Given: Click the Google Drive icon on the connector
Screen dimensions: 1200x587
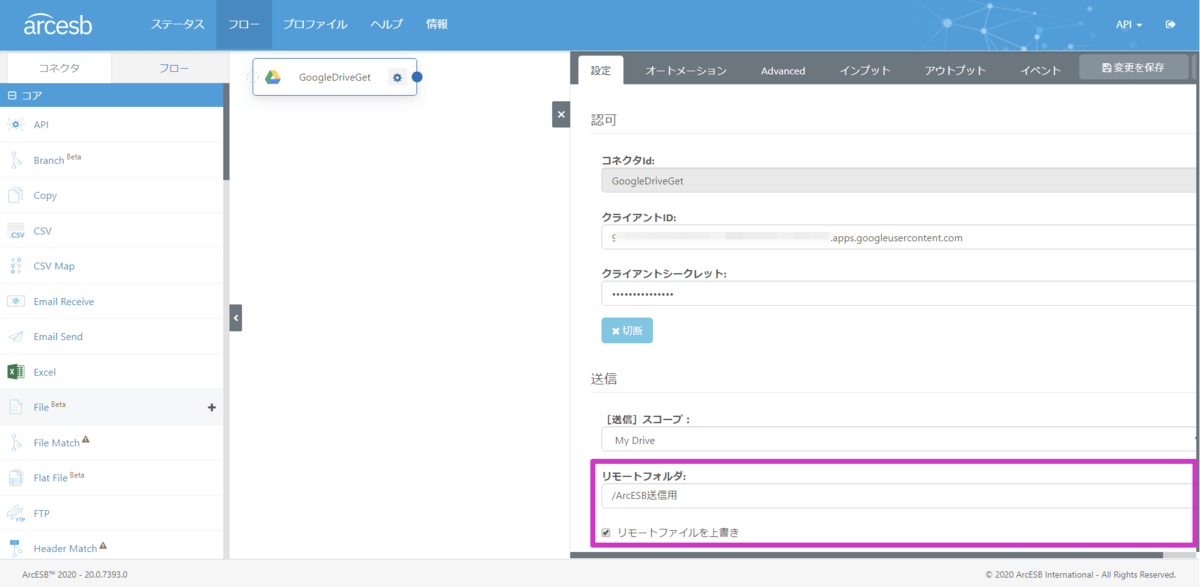Looking at the screenshot, I should point(272,77).
